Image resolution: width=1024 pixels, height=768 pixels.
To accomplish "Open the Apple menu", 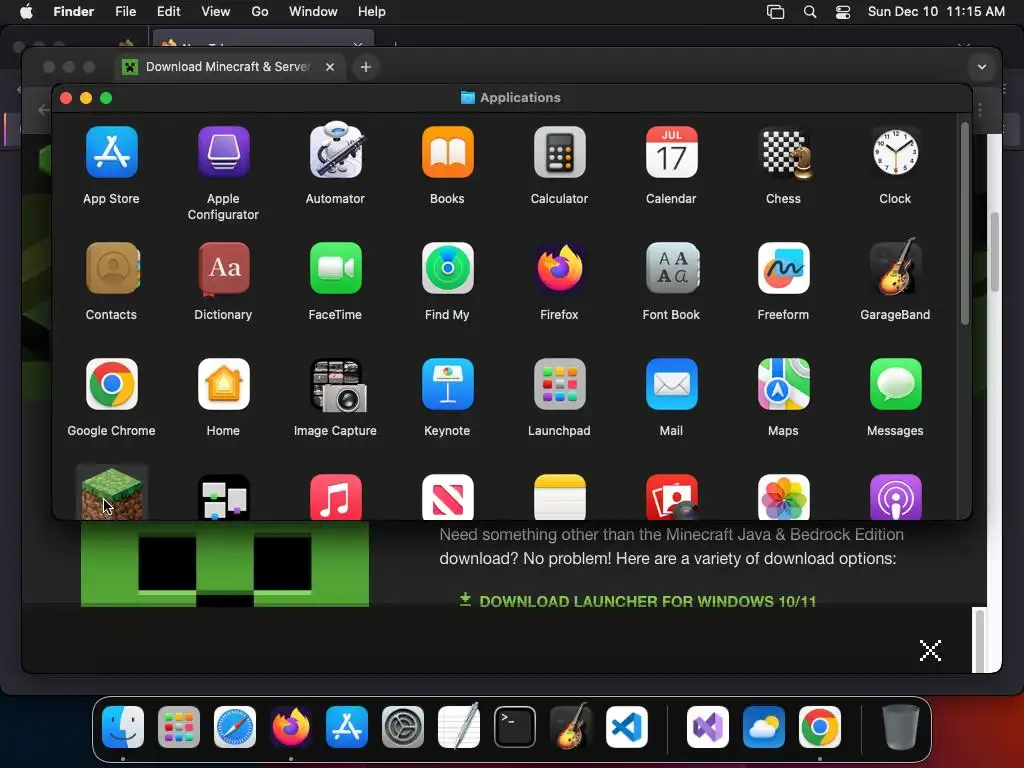I will click(26, 11).
